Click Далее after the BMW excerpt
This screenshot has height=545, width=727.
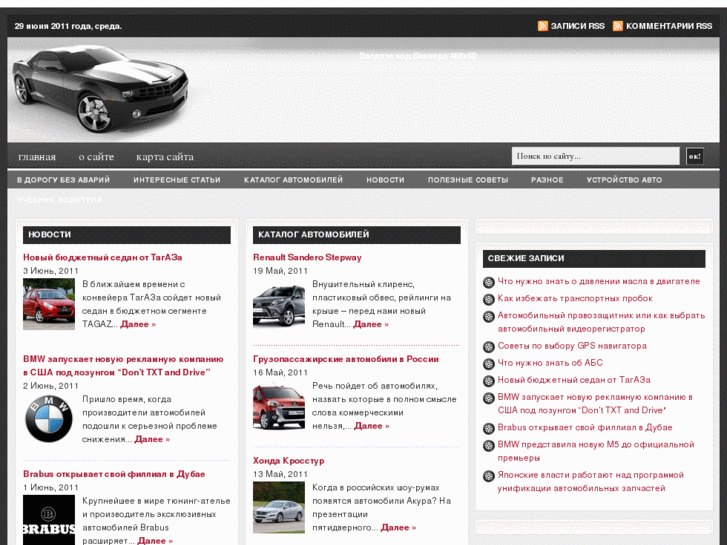pyautogui.click(x=152, y=439)
